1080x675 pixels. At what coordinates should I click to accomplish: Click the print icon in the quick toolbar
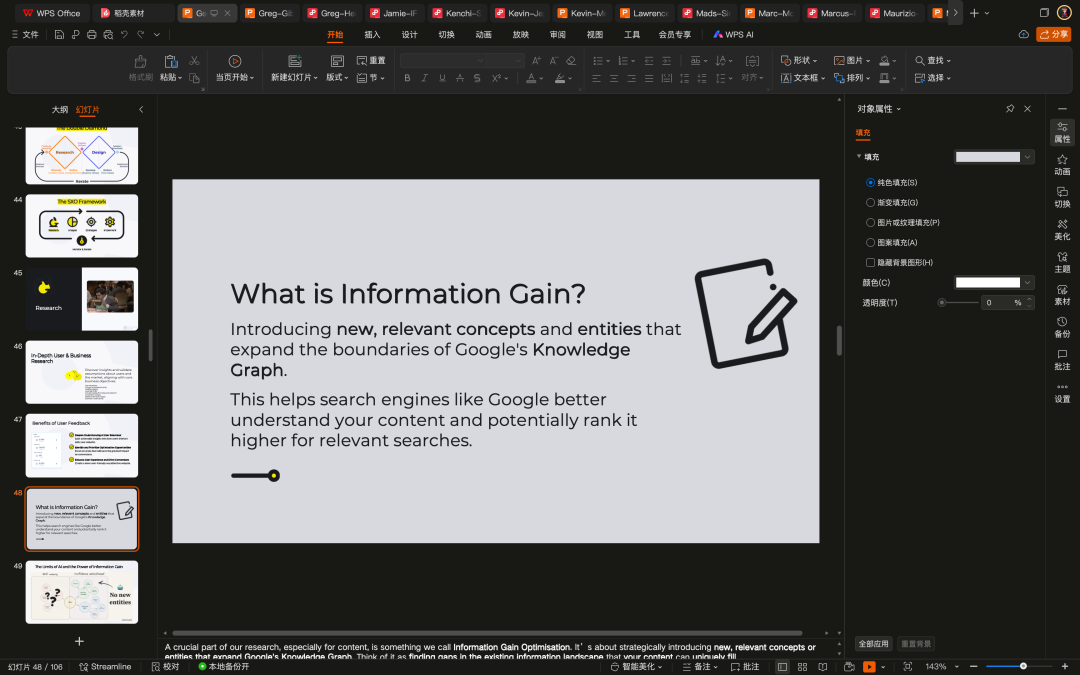click(92, 34)
